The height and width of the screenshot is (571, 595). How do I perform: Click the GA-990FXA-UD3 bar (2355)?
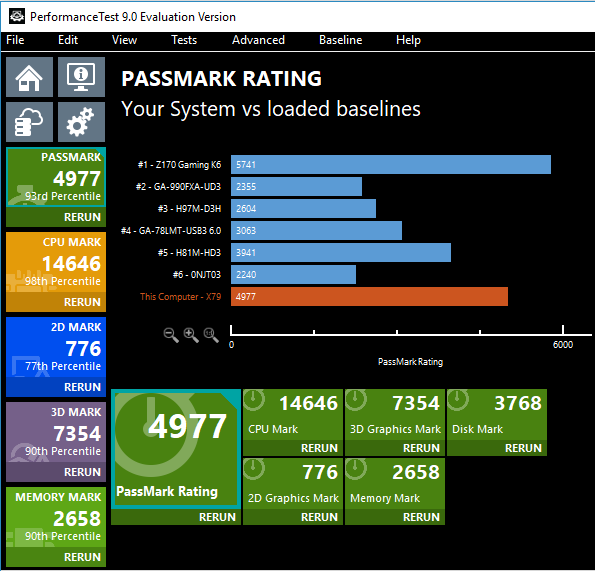click(296, 187)
